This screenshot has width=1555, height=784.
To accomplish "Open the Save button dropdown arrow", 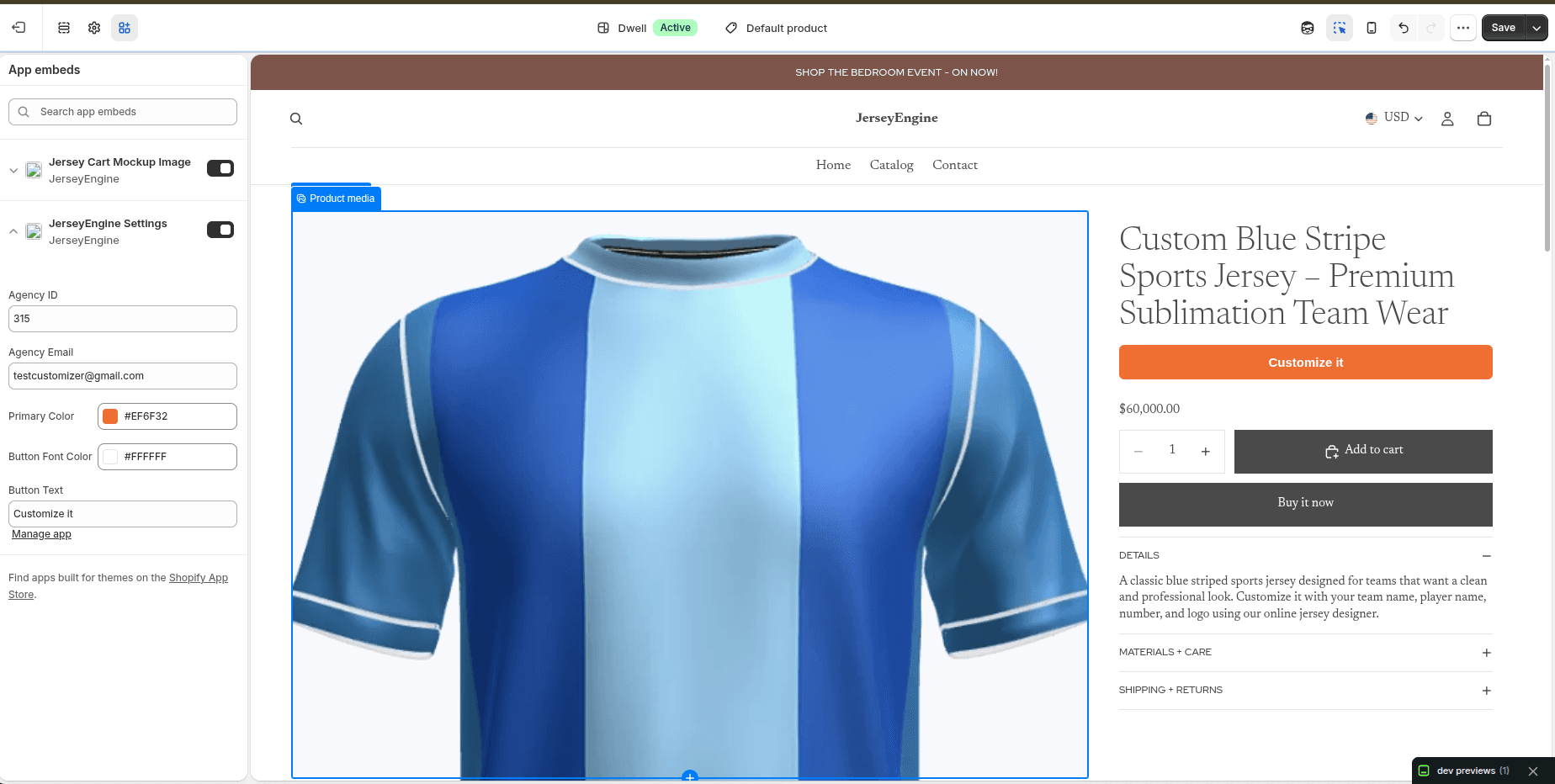I will 1537,28.
